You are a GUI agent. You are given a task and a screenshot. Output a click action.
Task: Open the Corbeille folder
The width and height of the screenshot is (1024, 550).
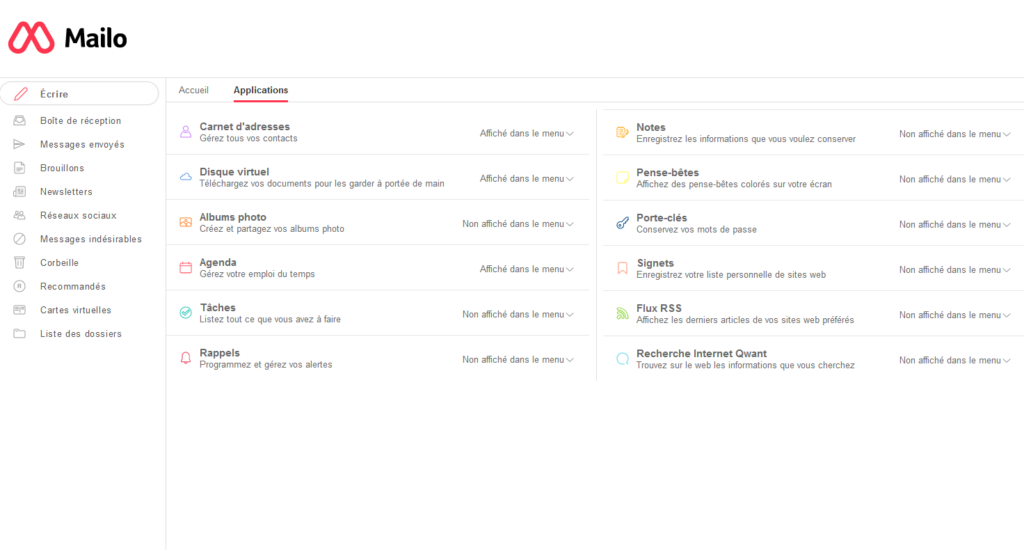[59, 263]
